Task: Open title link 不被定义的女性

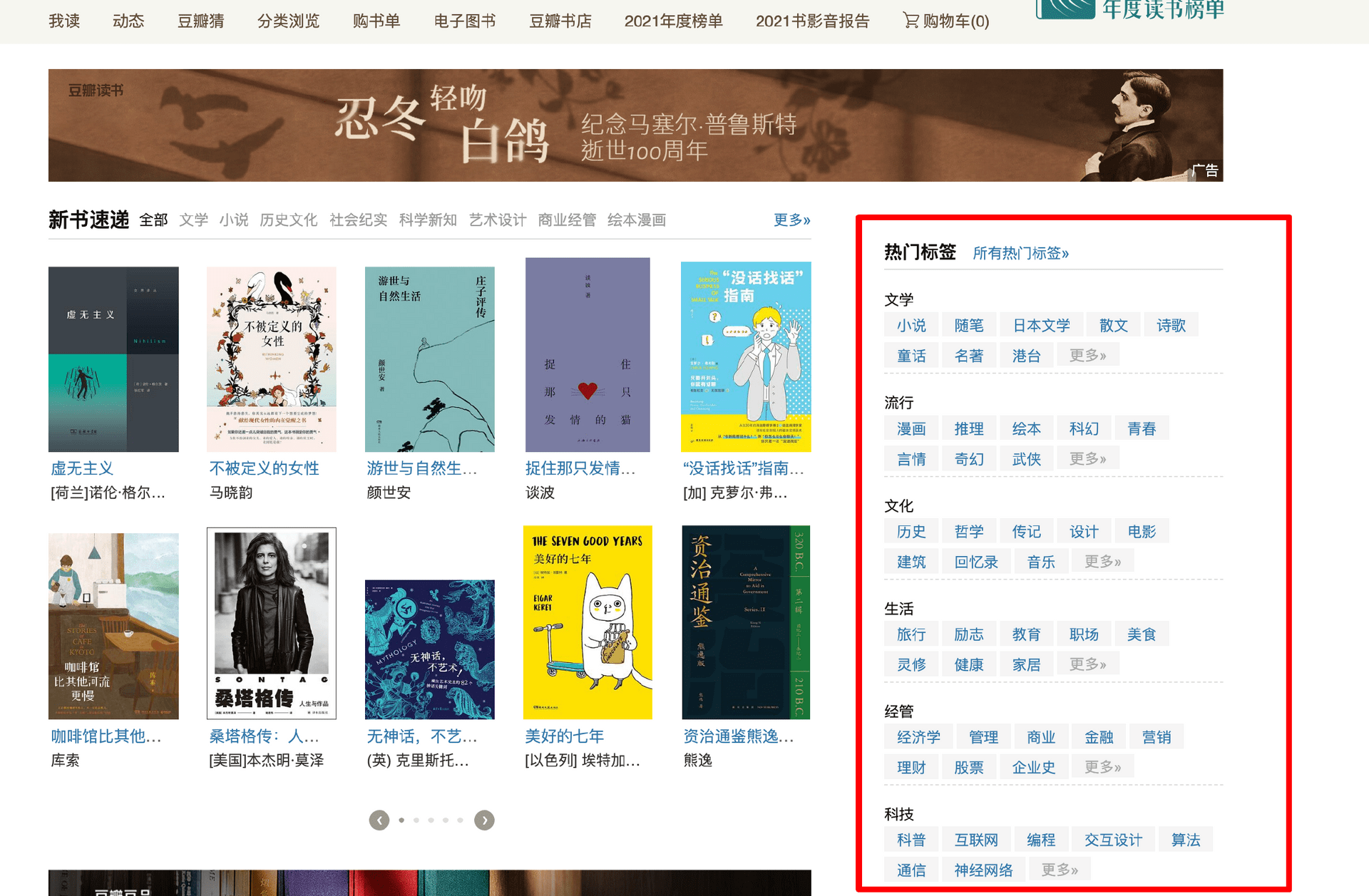Action: (x=264, y=468)
